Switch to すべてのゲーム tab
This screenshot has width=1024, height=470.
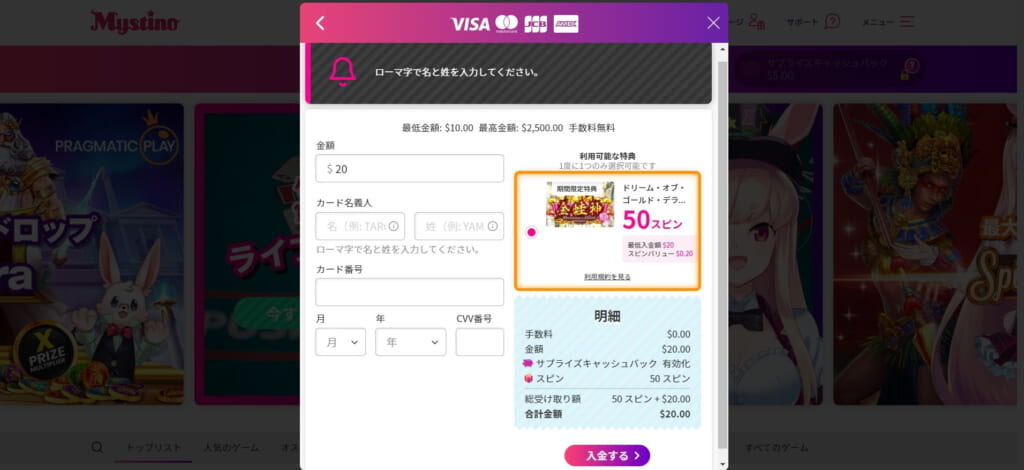776,448
